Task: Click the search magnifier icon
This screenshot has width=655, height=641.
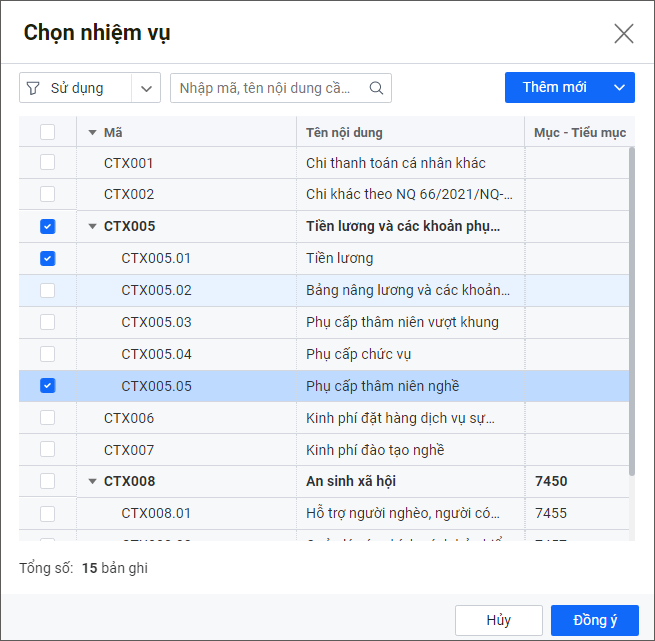Action: [x=377, y=88]
